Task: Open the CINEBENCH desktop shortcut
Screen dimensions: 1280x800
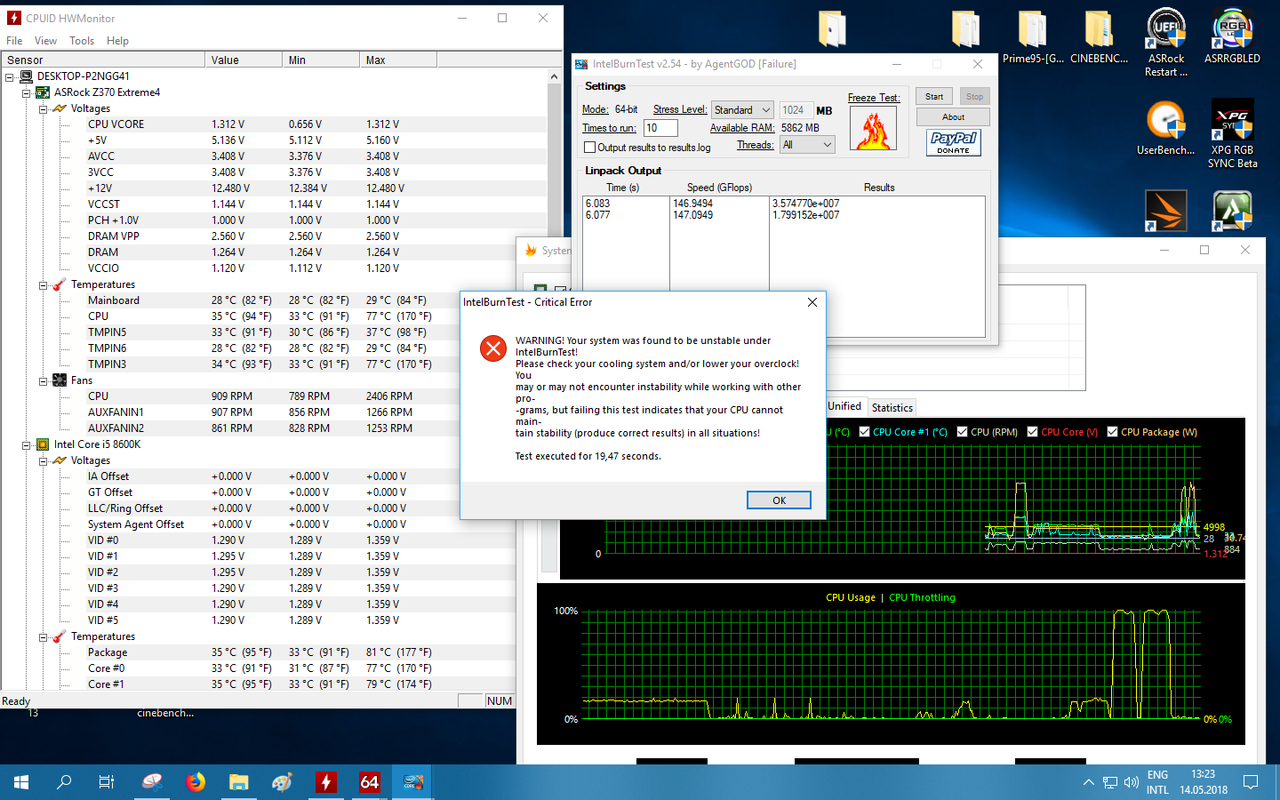Action: 1097,30
